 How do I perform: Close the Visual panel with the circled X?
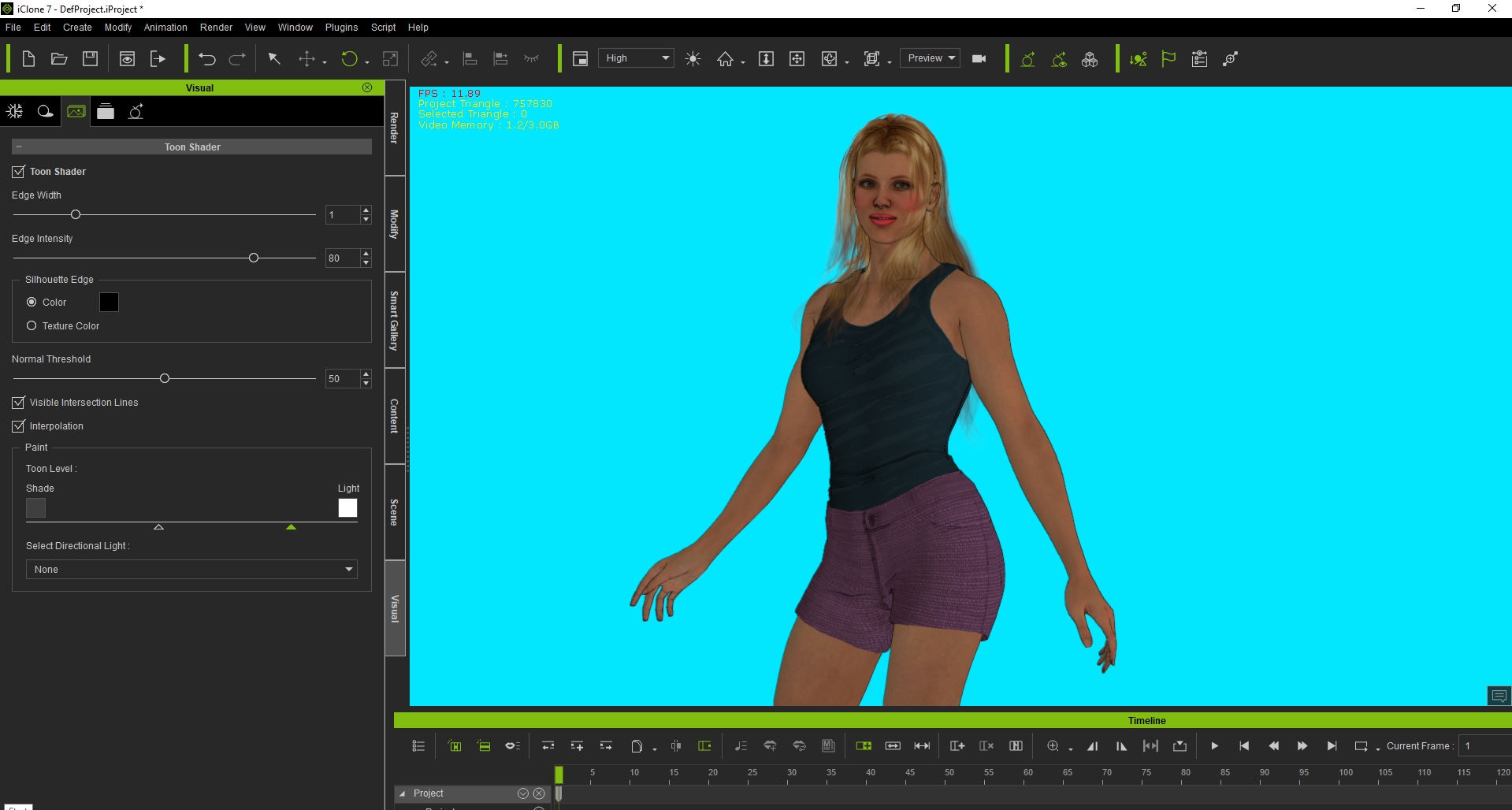(x=367, y=87)
